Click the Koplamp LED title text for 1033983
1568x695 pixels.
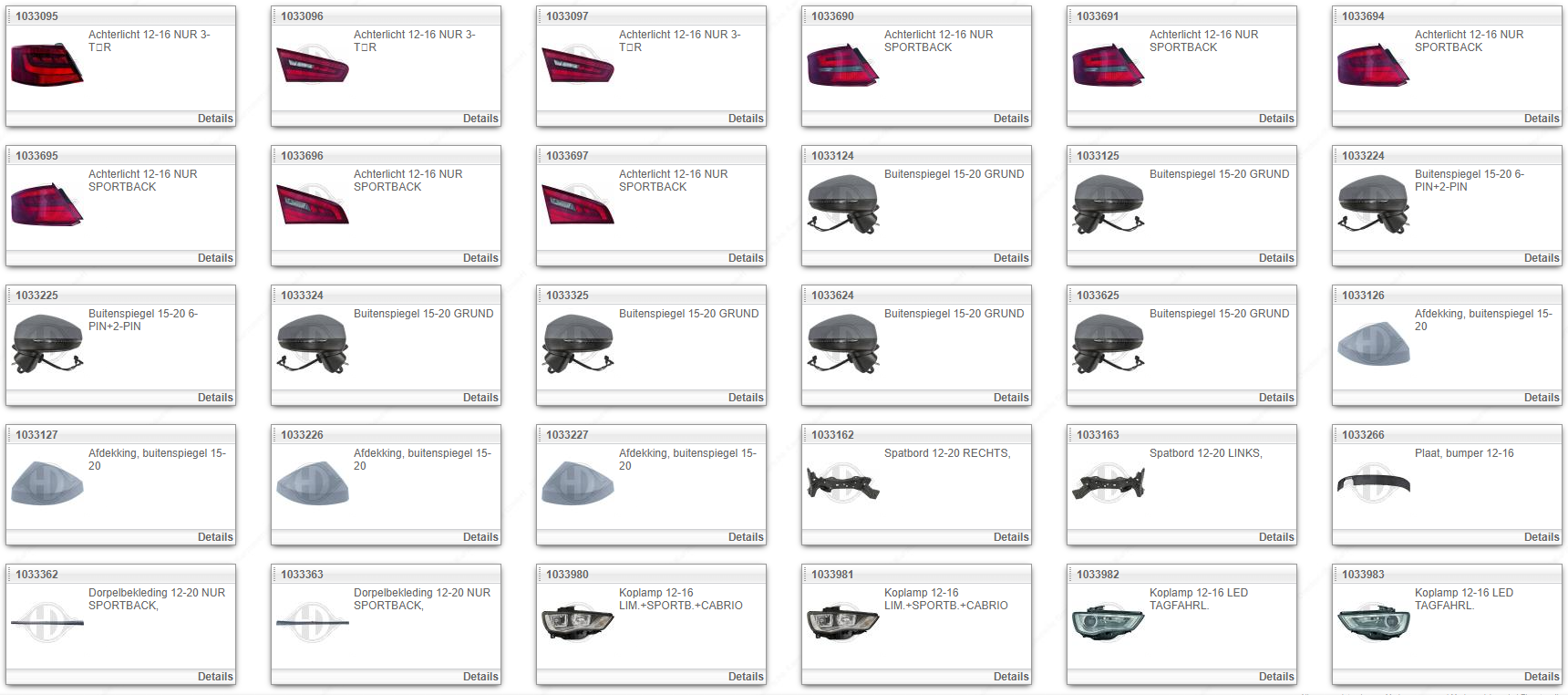tap(1463, 599)
